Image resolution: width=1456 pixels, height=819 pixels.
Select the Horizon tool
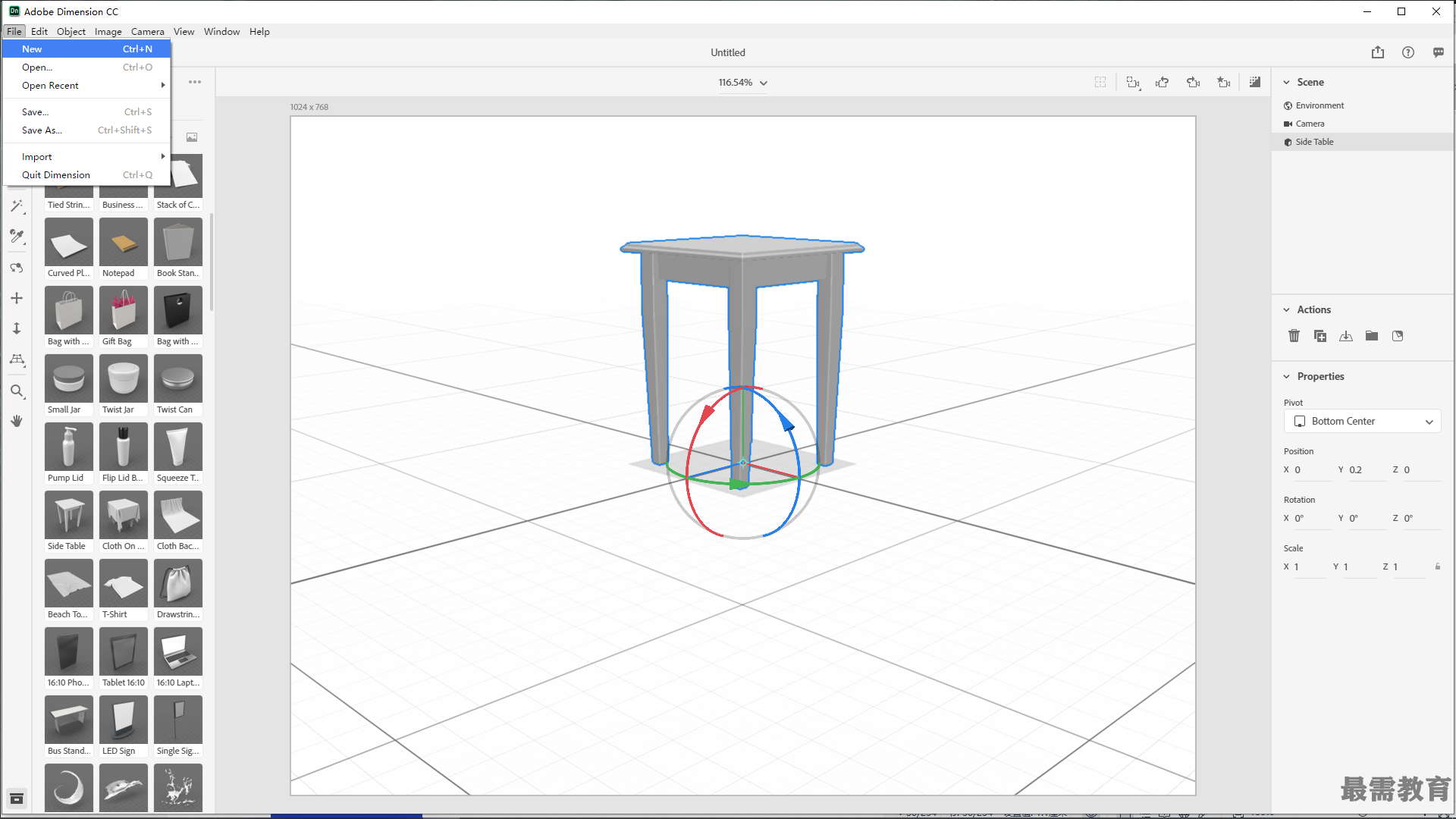[17, 359]
